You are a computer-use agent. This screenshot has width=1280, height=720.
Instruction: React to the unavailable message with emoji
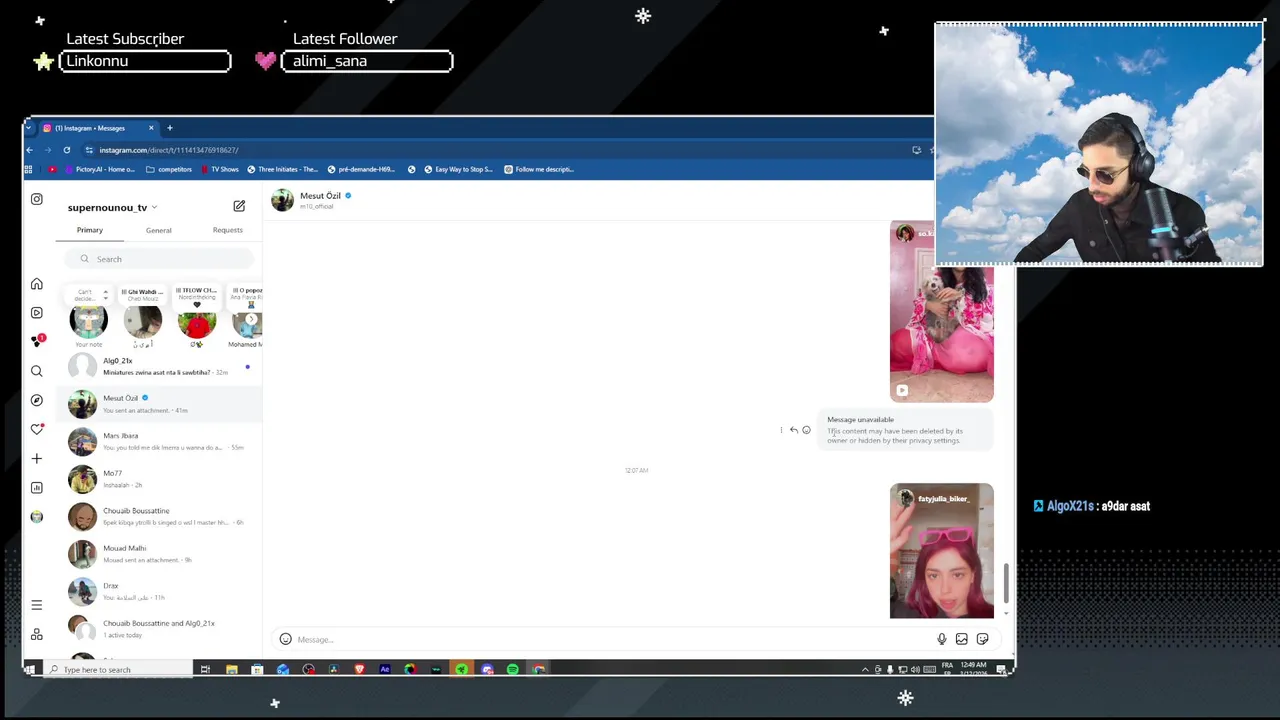pos(806,430)
